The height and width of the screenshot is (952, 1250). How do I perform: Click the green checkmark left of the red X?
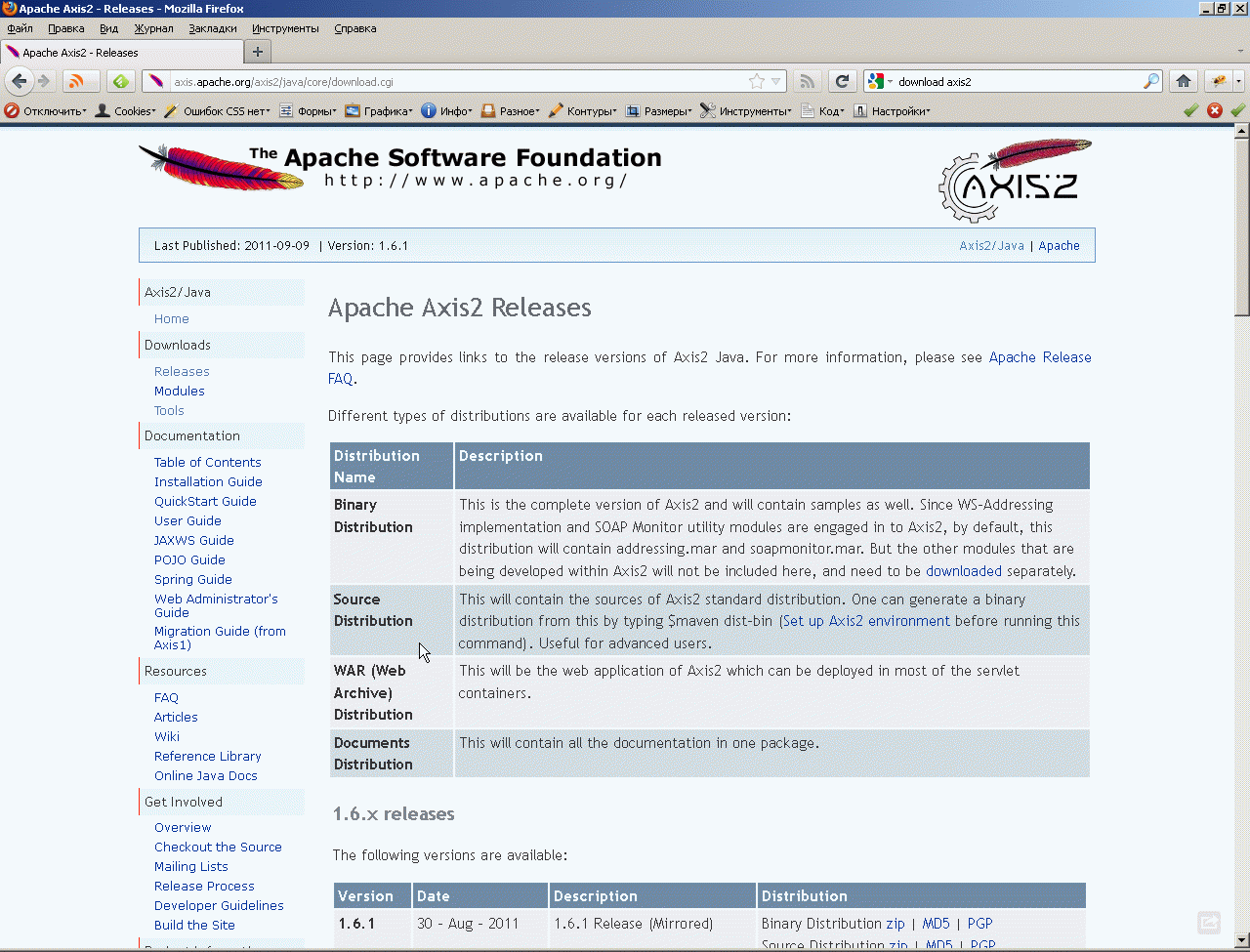[x=1190, y=110]
